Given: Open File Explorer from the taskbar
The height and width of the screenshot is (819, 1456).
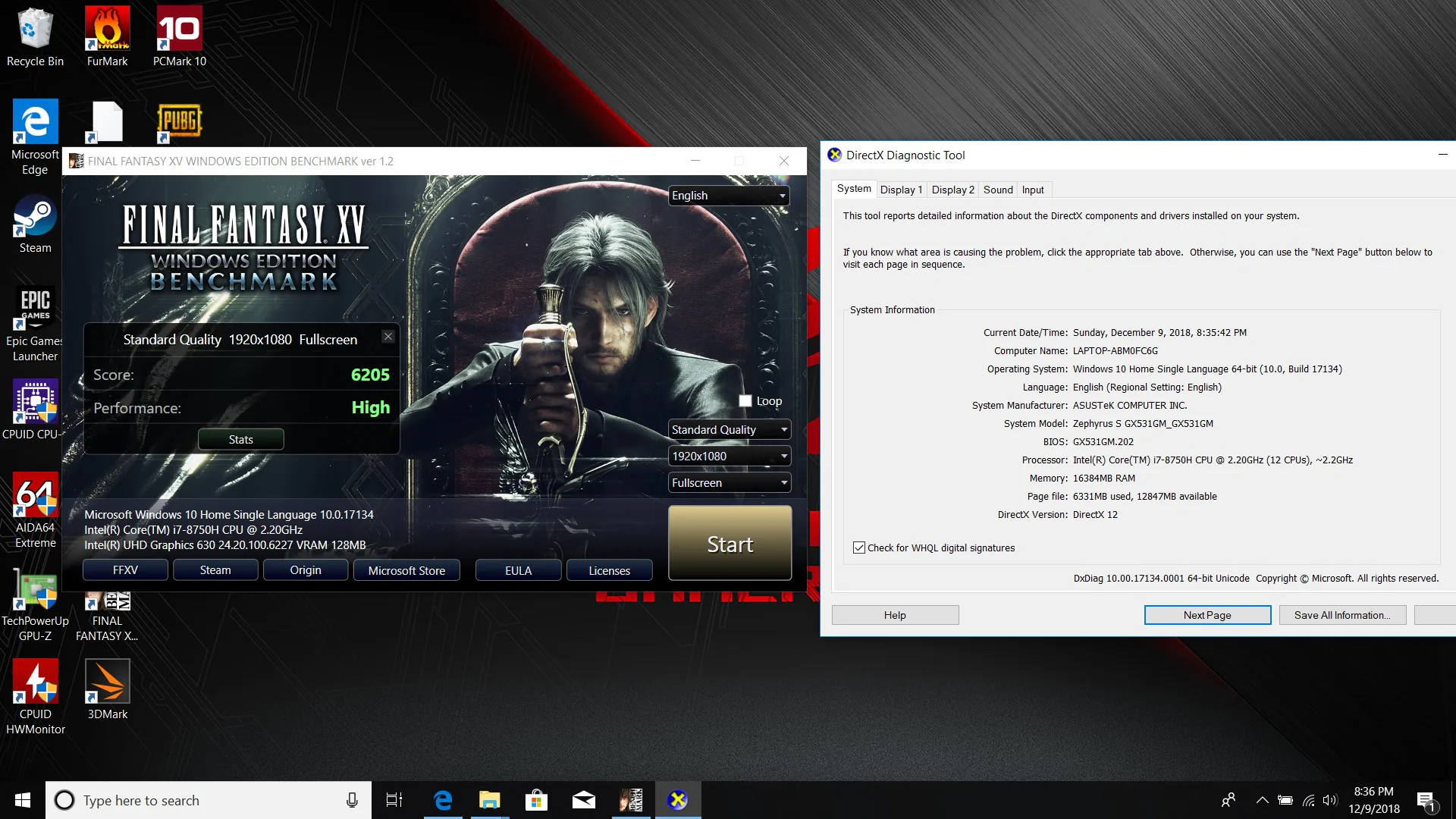Looking at the screenshot, I should click(490, 800).
